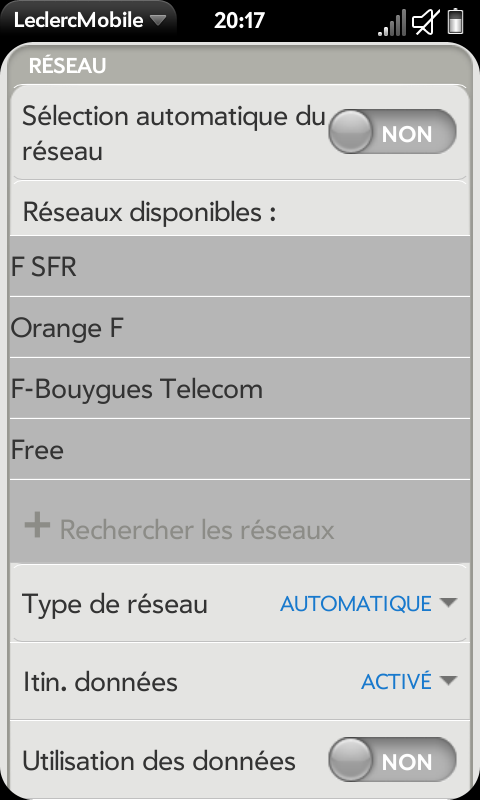Viewport: 480px width, 800px height.
Task: Select the Orange F network
Action: click(x=240, y=328)
